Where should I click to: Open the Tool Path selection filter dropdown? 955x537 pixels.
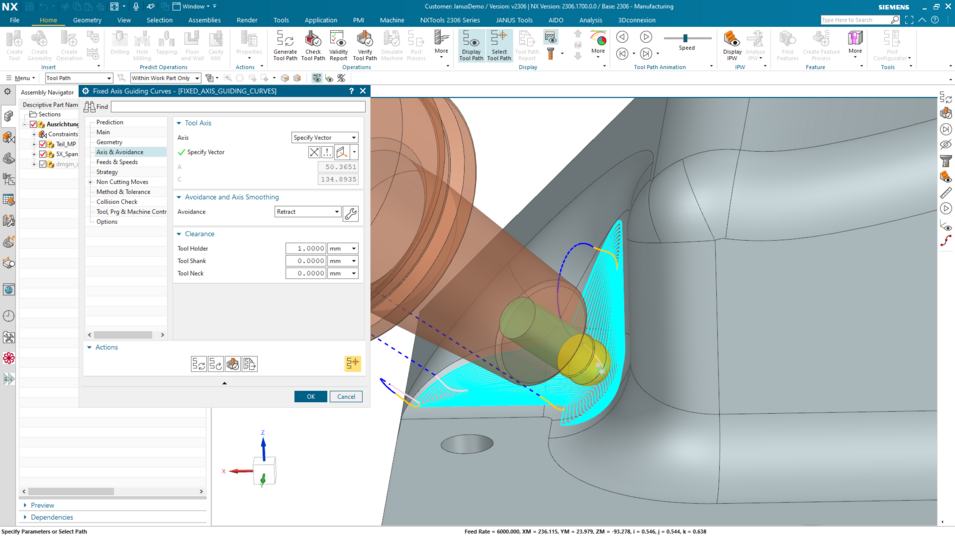click(79, 78)
